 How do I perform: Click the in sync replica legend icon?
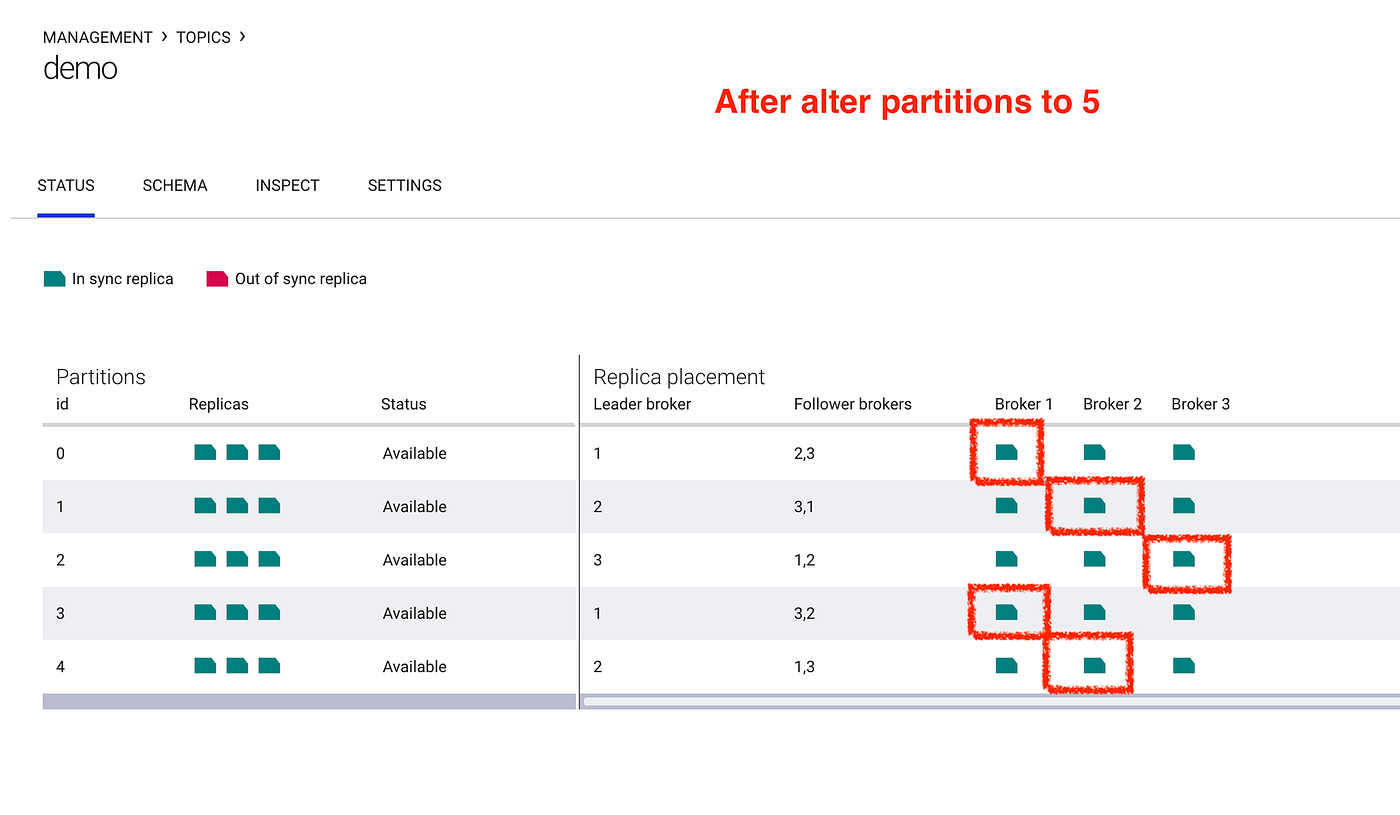(x=54, y=278)
